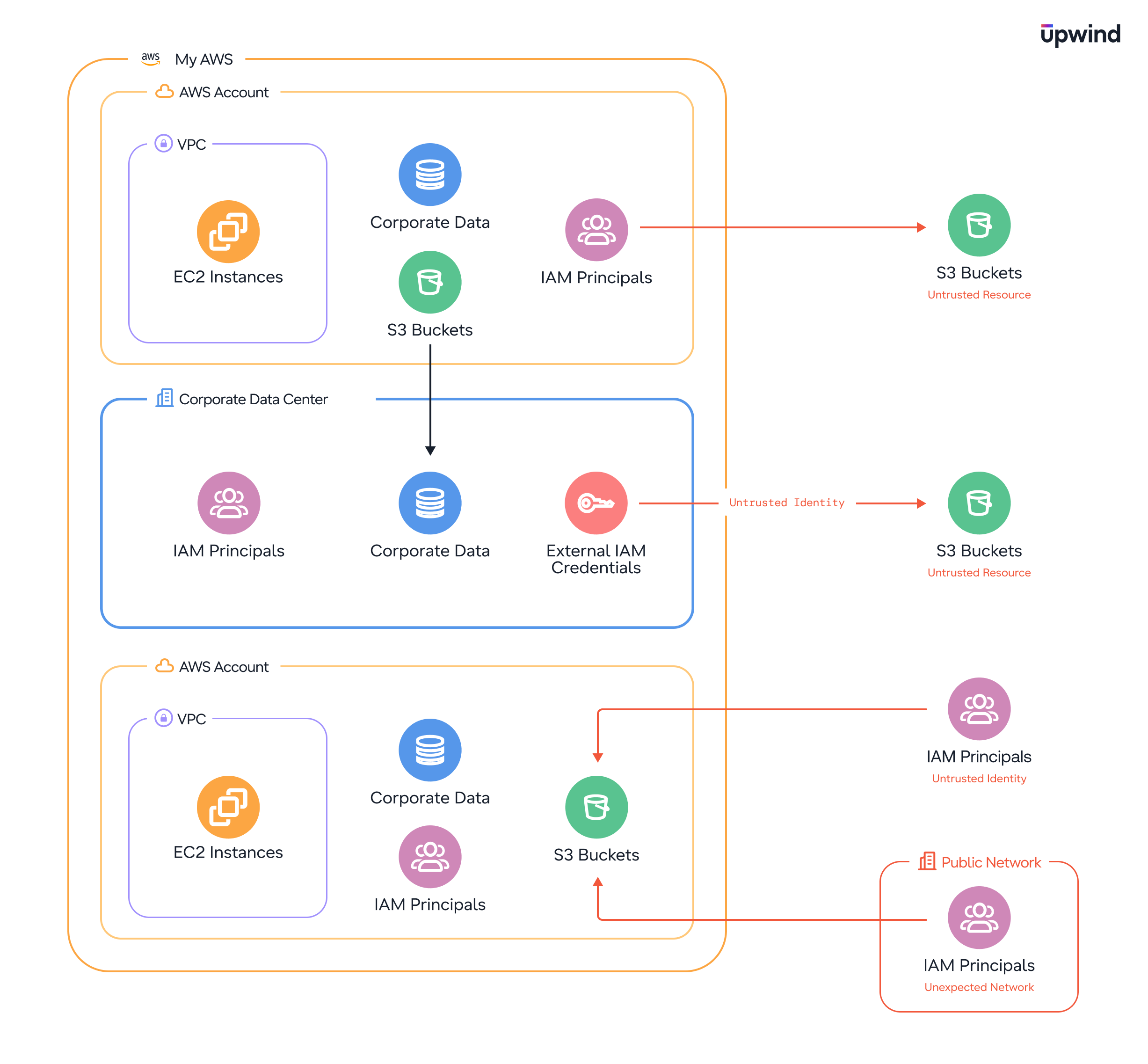
Task: Click the External IAM Credentials label
Action: coord(596,559)
